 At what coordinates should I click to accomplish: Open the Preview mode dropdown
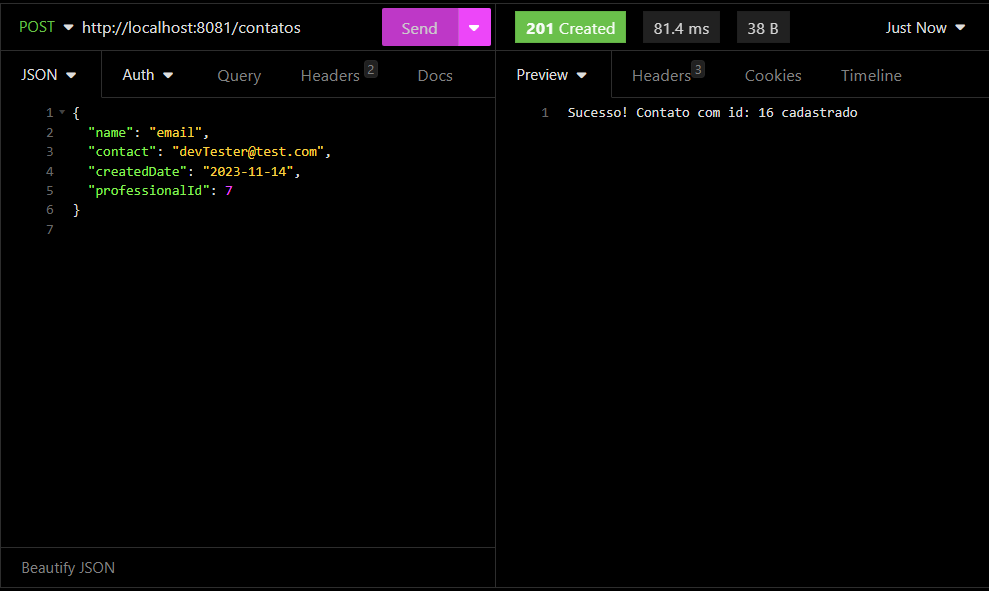pyautogui.click(x=551, y=74)
